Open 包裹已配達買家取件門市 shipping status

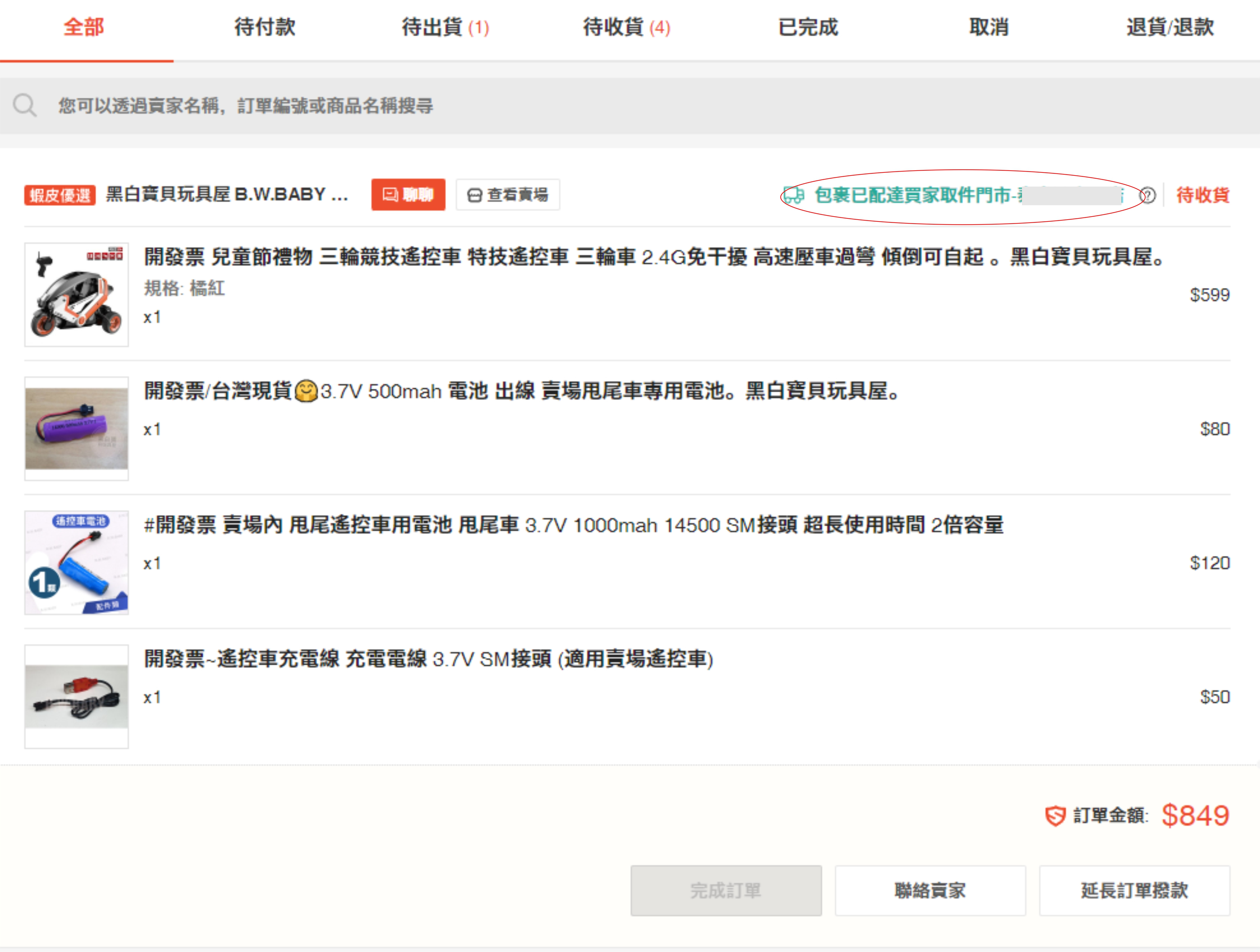pos(968,195)
